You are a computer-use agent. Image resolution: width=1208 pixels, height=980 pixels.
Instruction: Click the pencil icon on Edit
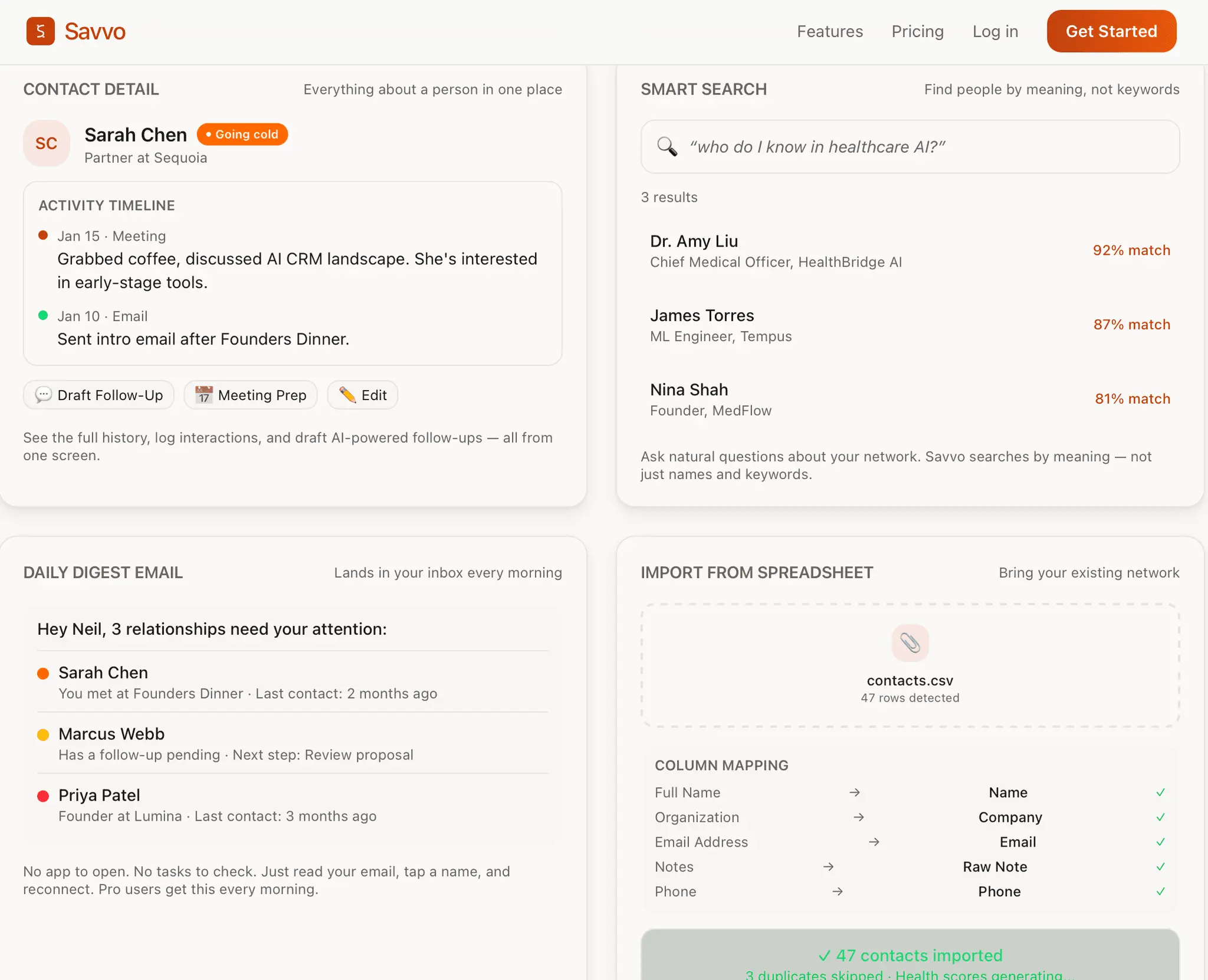tap(347, 395)
